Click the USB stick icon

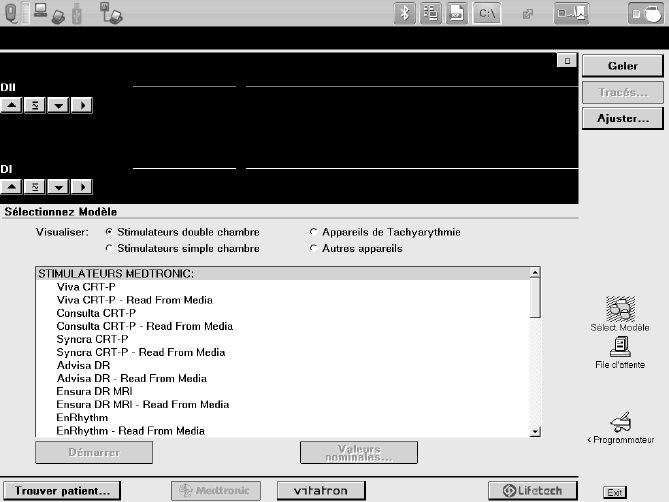[x=77, y=13]
